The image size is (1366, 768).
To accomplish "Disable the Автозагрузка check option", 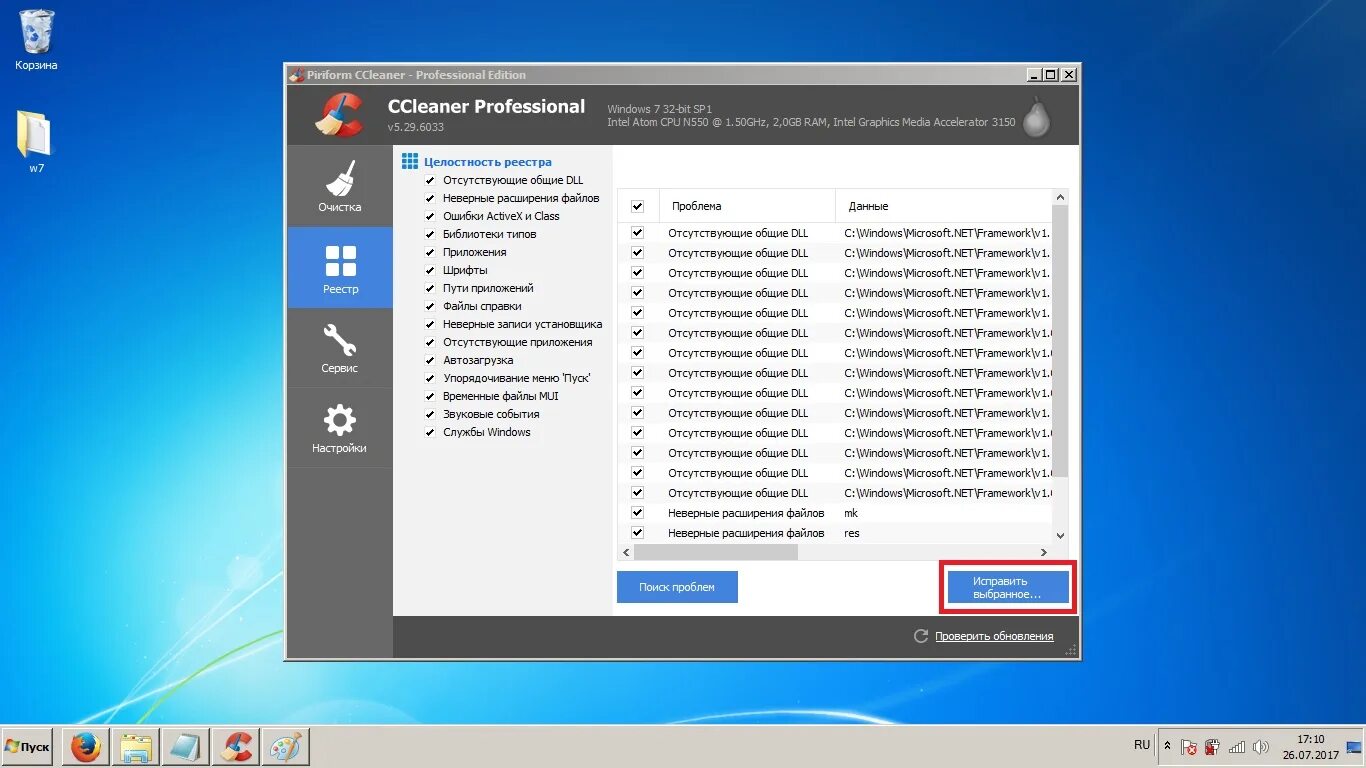I will (x=430, y=360).
